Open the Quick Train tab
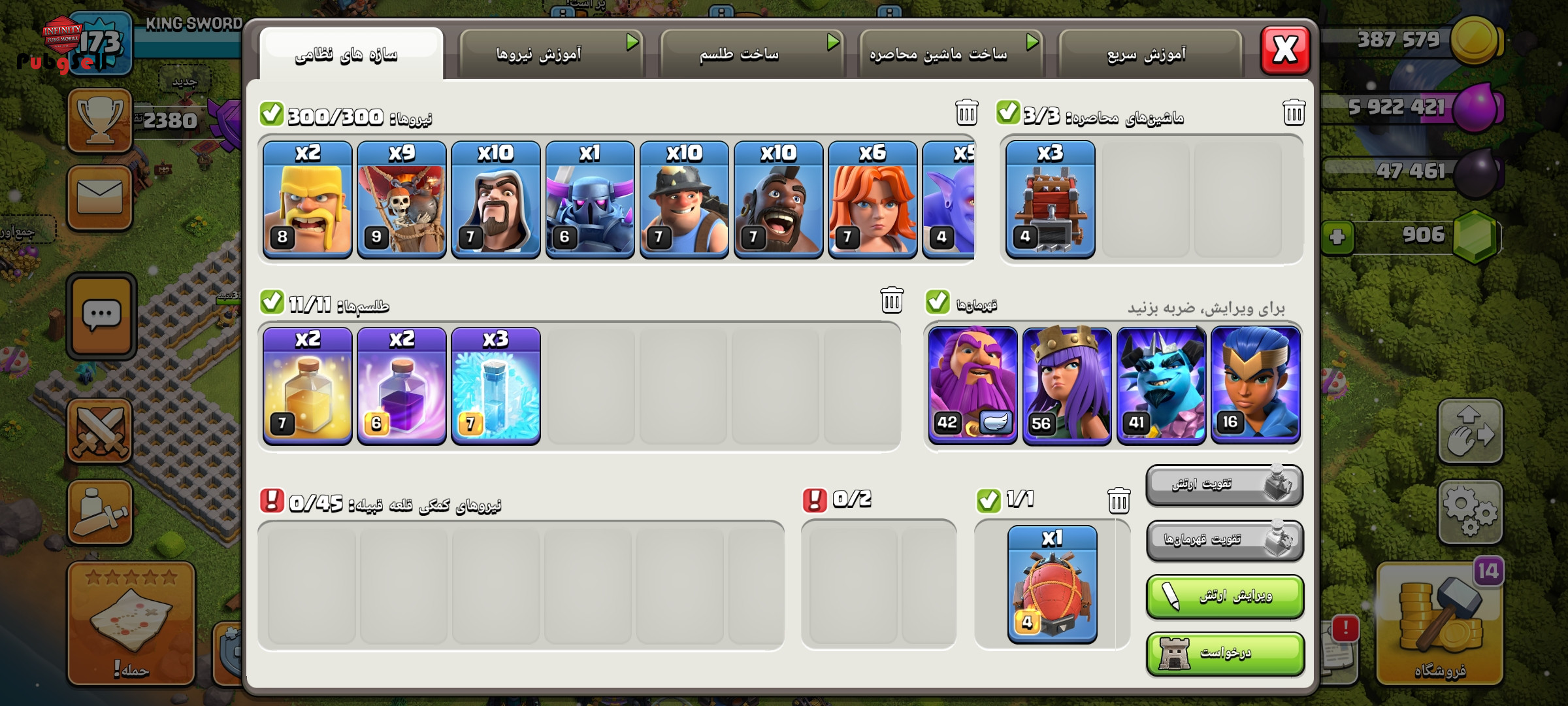Viewport: 1568px width, 706px height. [x=1149, y=54]
